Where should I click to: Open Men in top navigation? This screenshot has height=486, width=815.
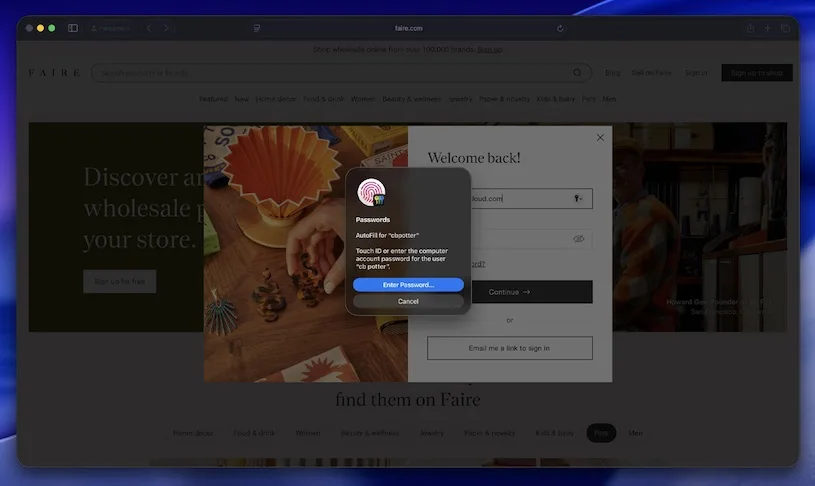point(609,99)
